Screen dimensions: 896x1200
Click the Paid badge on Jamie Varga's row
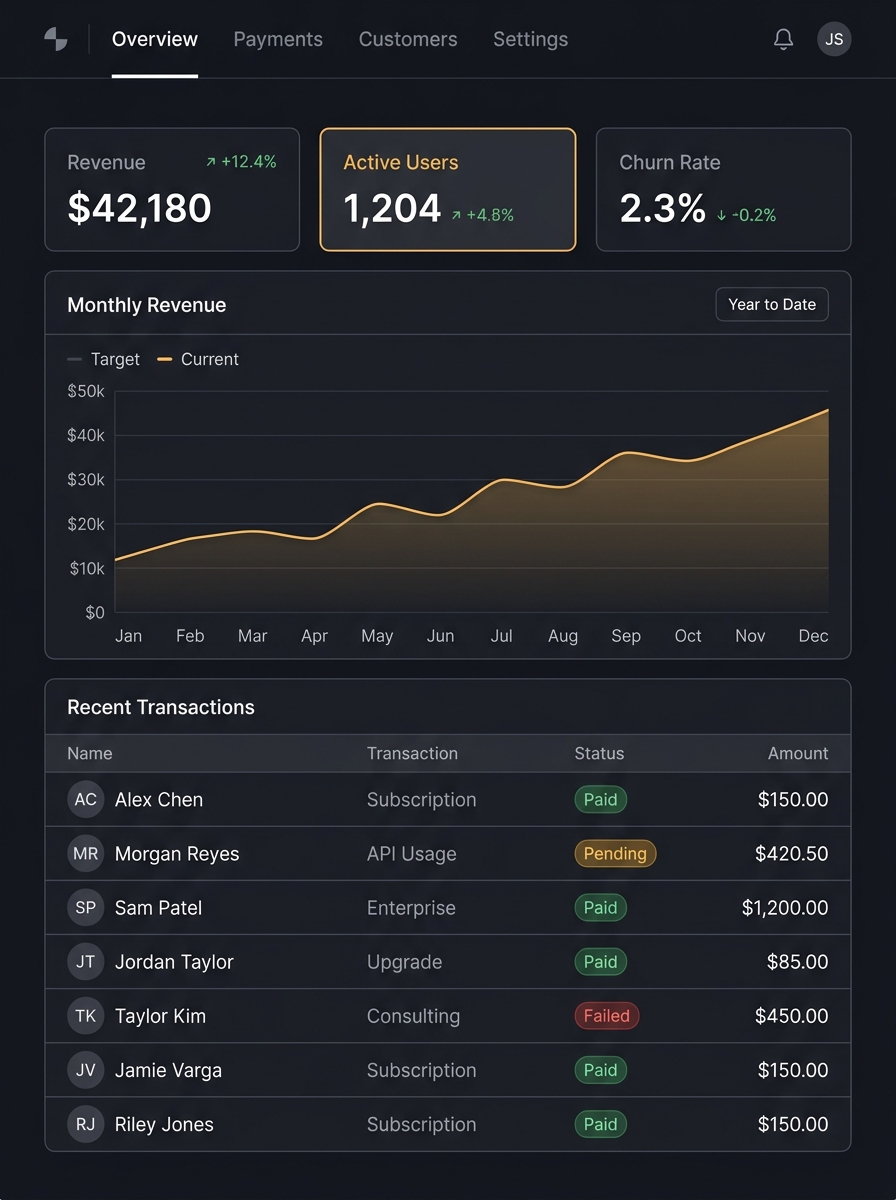click(600, 1069)
